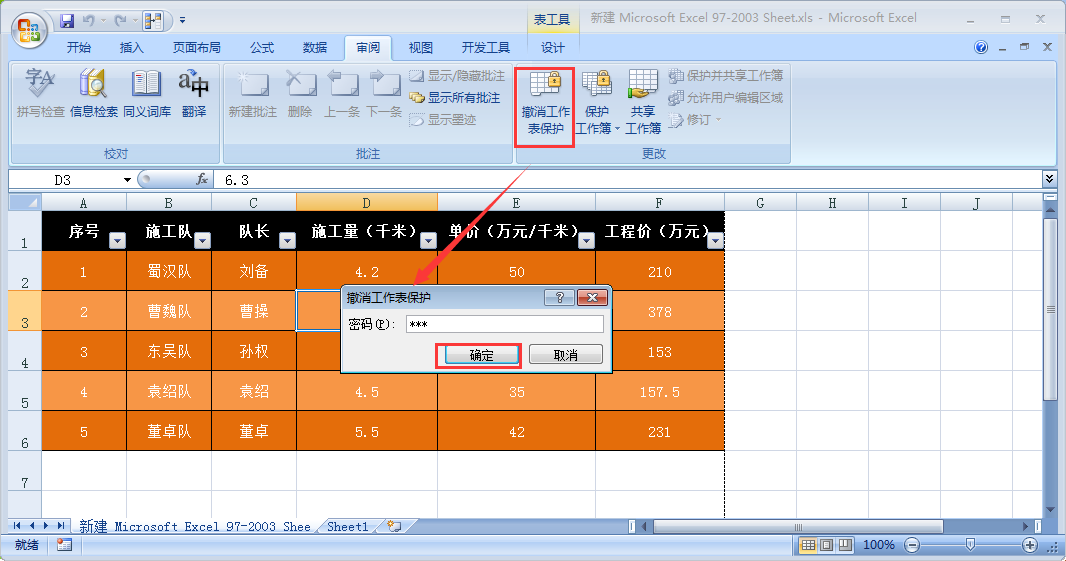Click 保护工作簿 protect workbook

597,102
